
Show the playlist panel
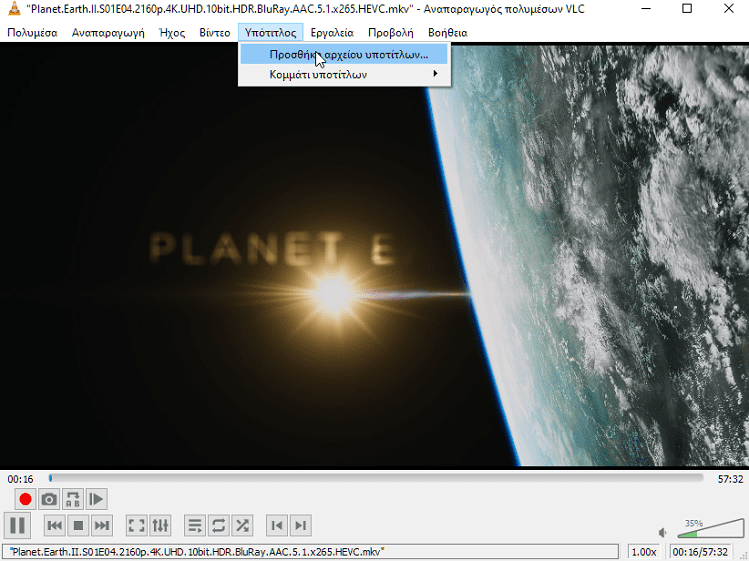click(195, 526)
